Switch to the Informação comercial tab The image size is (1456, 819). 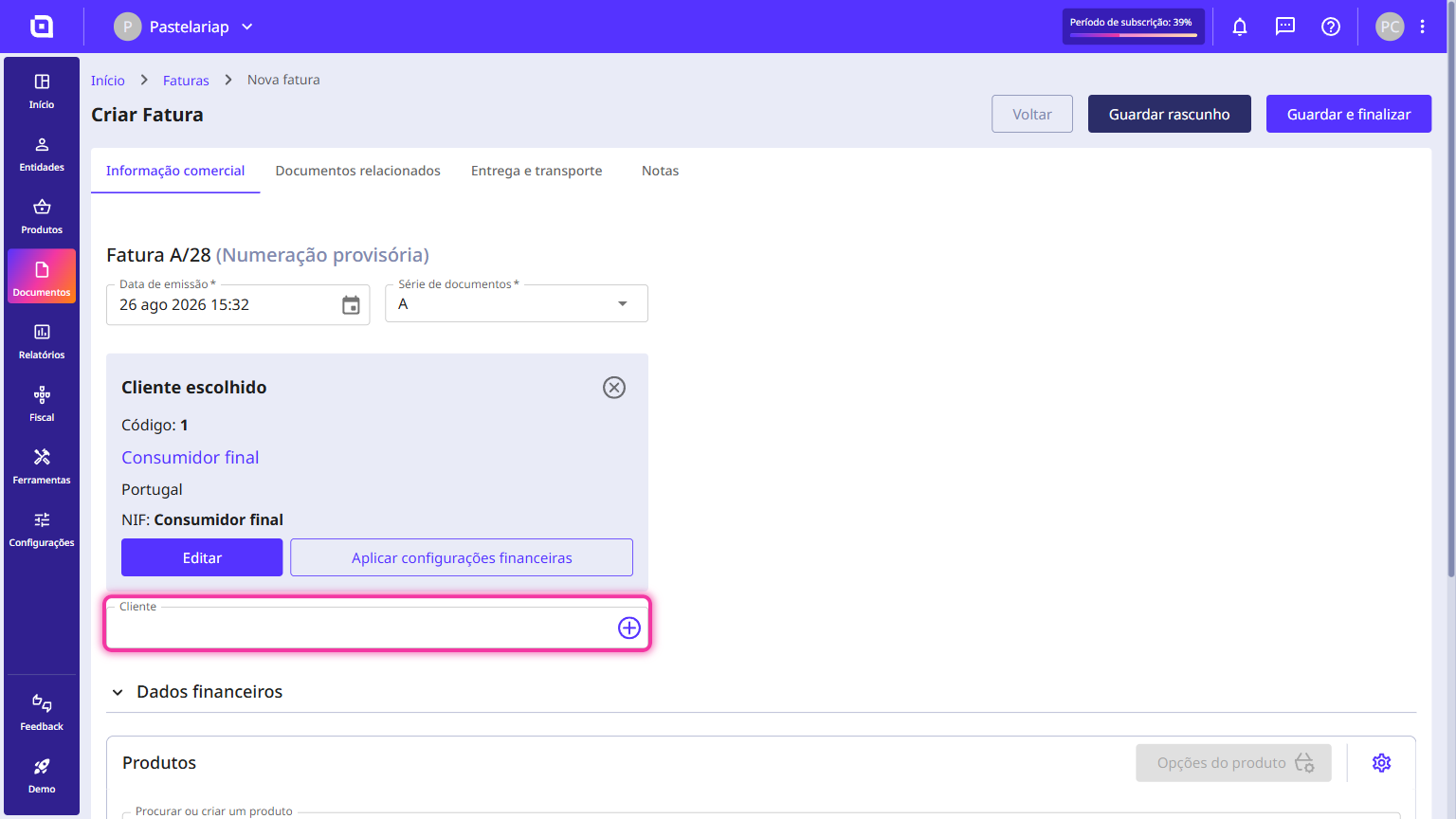(175, 171)
